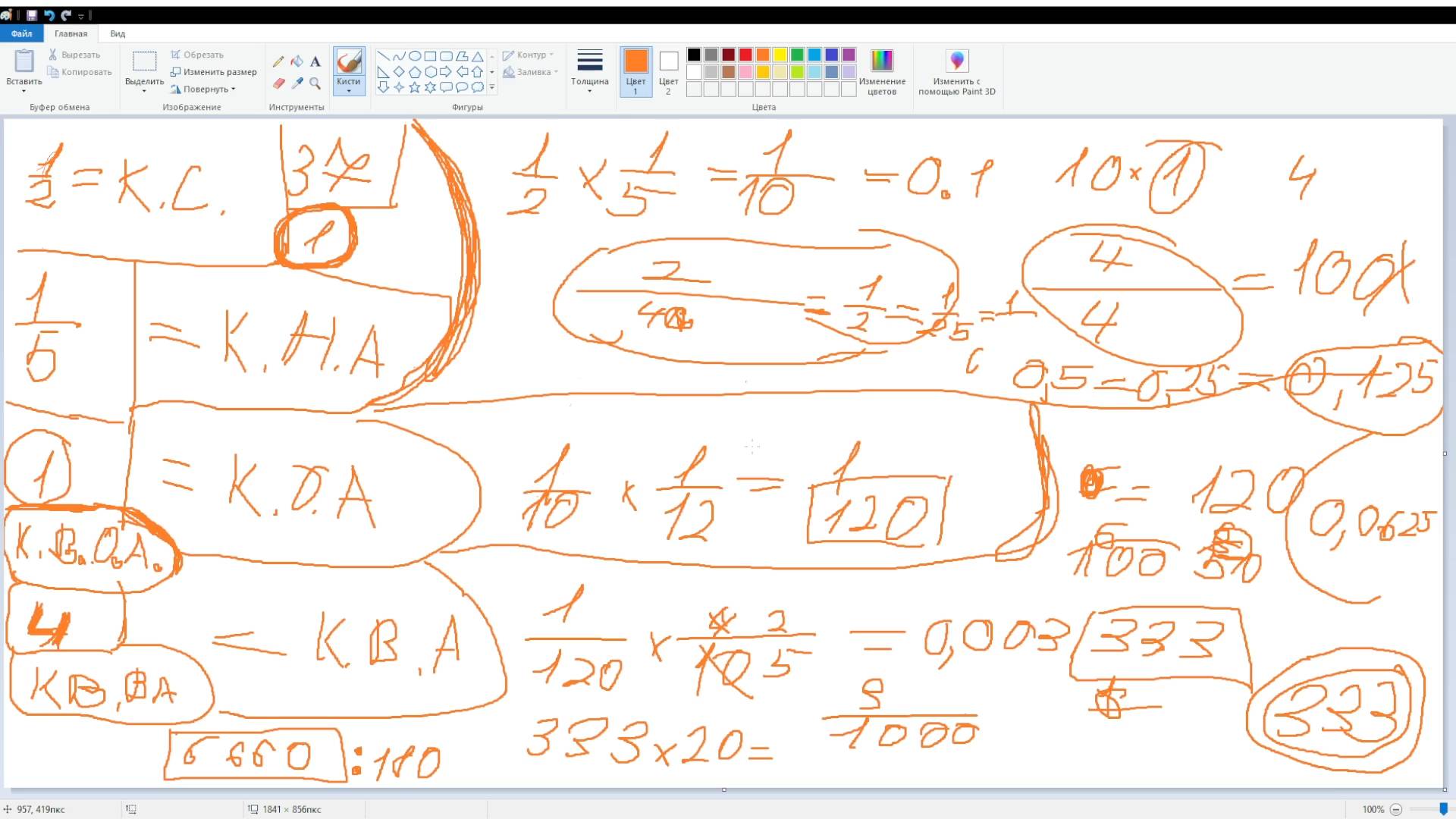Select the Color picker eyedropper tool
The height and width of the screenshot is (819, 1456).
pyautogui.click(x=297, y=83)
